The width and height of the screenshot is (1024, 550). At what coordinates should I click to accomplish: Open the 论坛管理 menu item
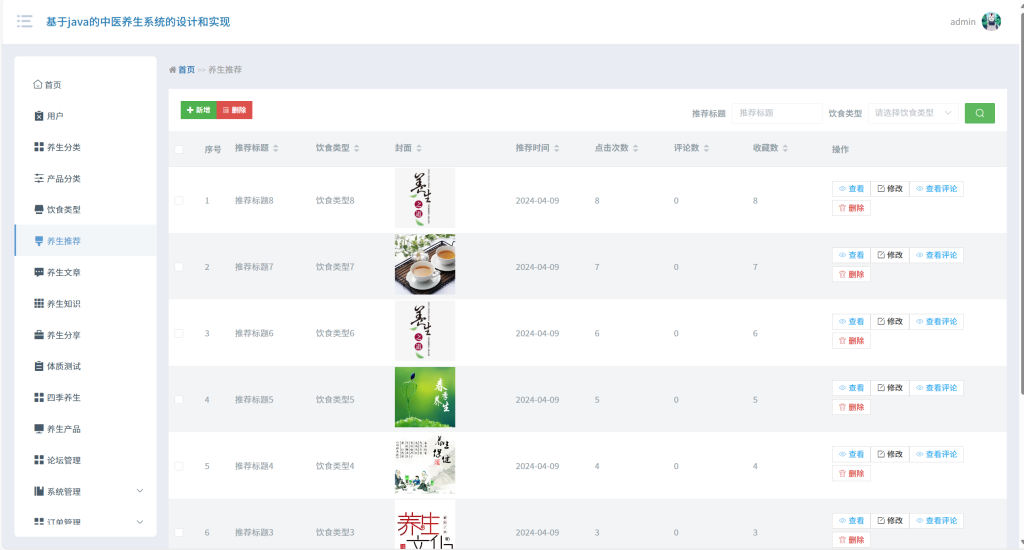[86, 460]
